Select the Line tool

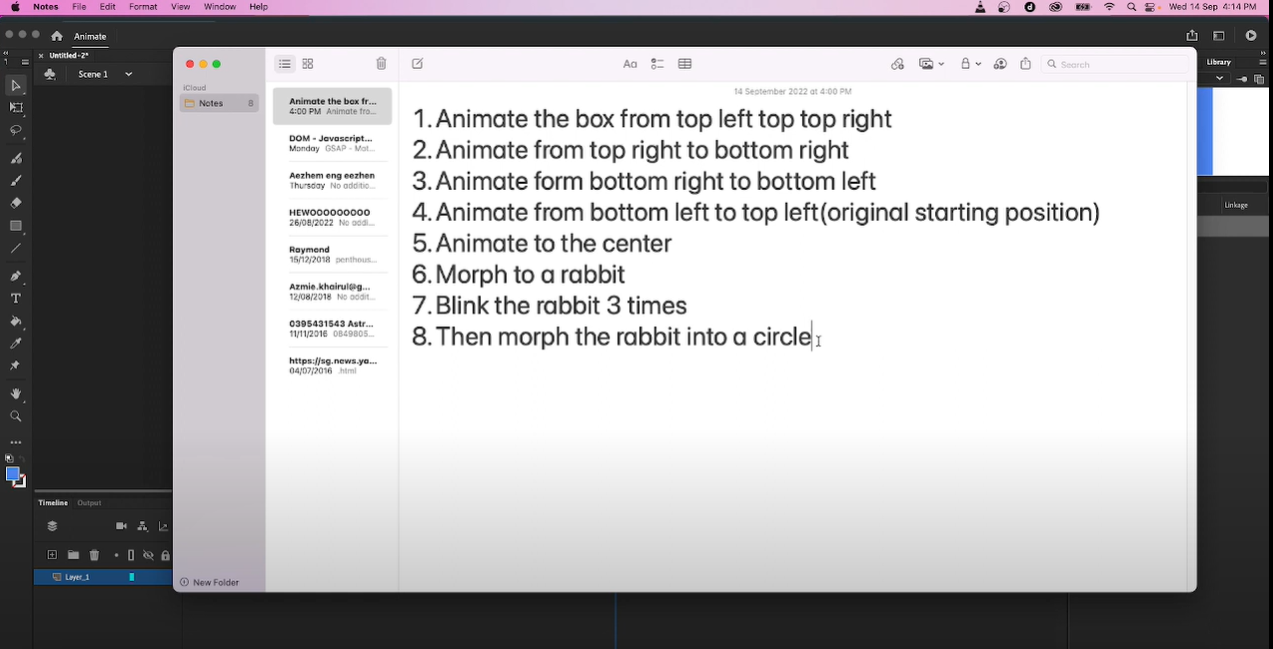16,248
